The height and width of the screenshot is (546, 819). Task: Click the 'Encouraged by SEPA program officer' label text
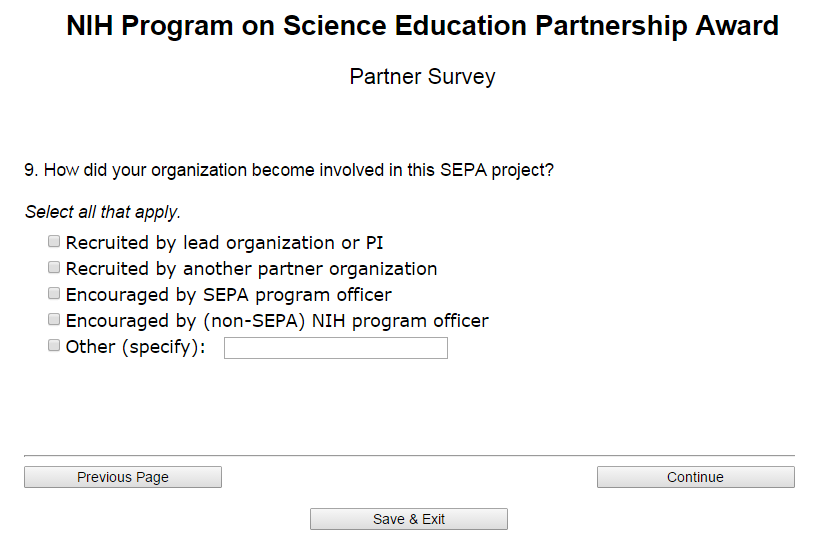tap(228, 295)
